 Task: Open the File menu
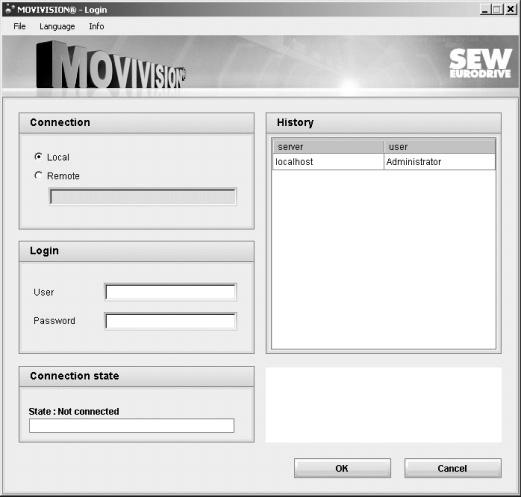19,26
